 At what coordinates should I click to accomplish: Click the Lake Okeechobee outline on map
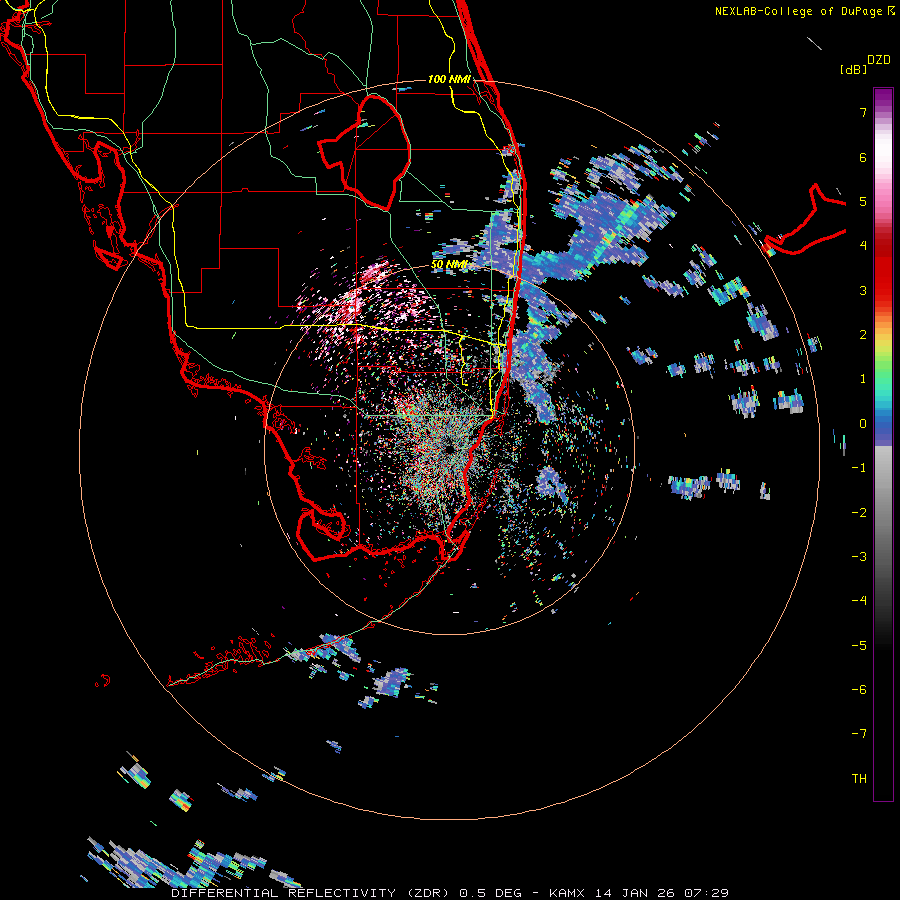point(364,152)
